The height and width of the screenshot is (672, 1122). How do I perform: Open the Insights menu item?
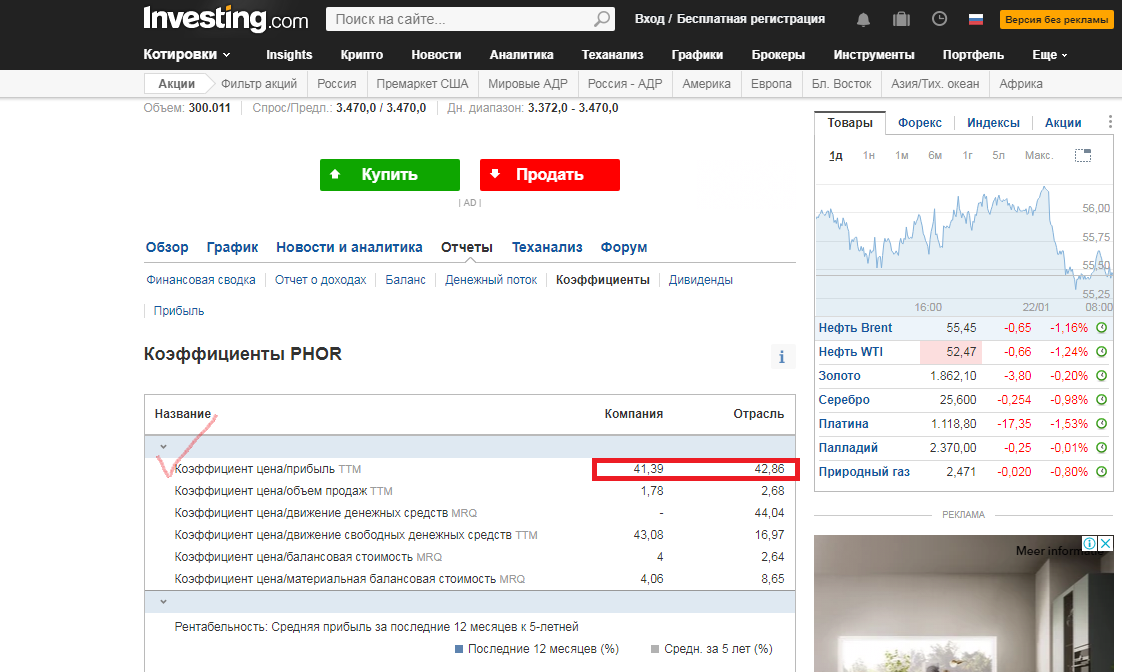click(289, 54)
